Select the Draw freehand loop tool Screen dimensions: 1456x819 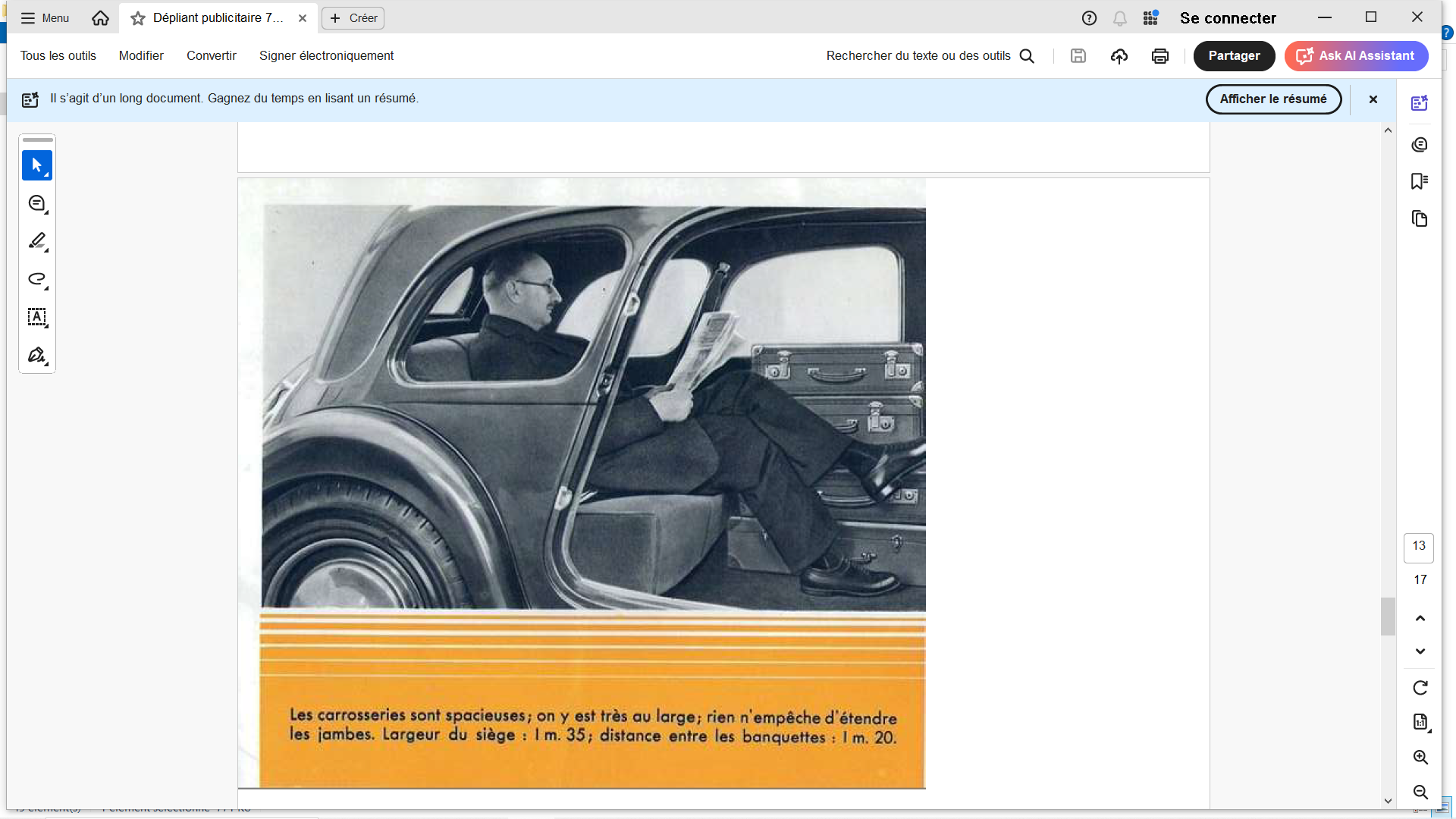click(x=37, y=279)
